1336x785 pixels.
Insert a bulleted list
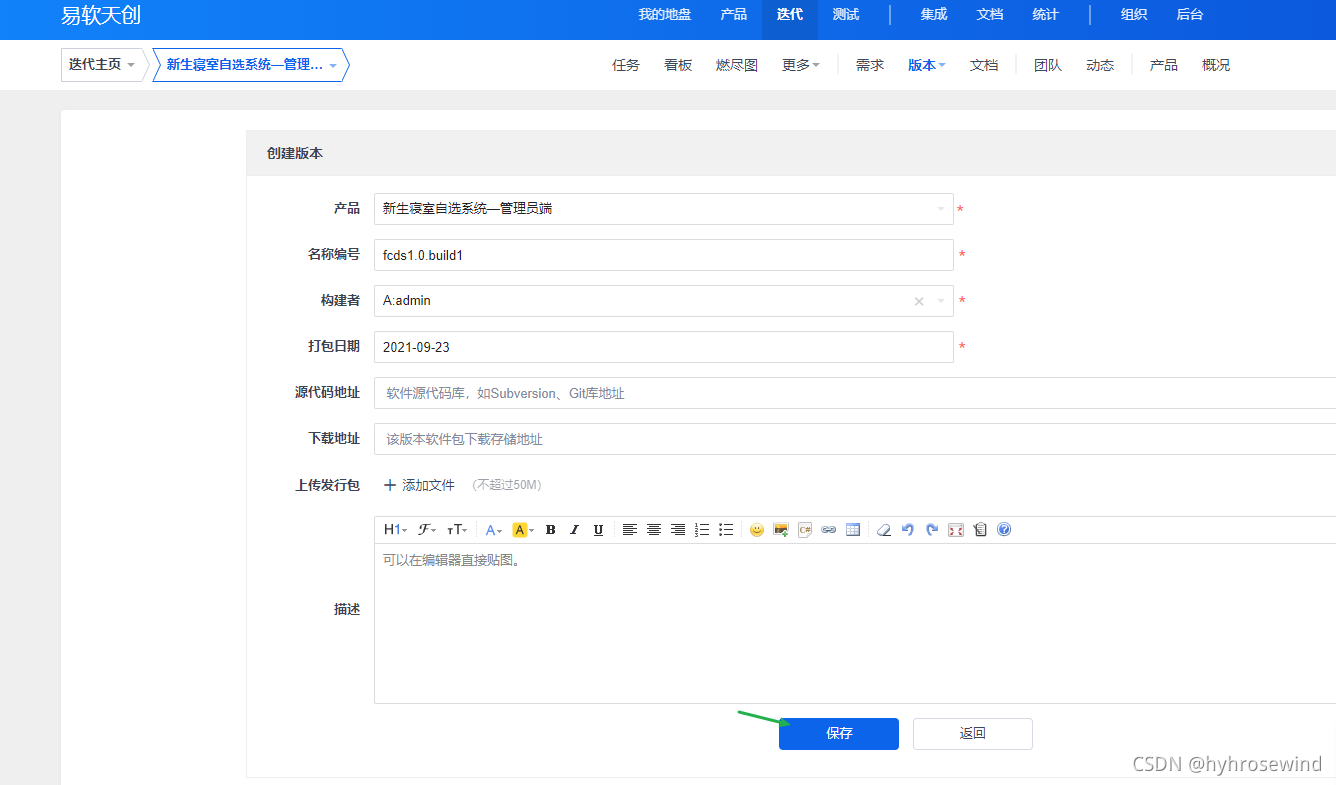[726, 530]
